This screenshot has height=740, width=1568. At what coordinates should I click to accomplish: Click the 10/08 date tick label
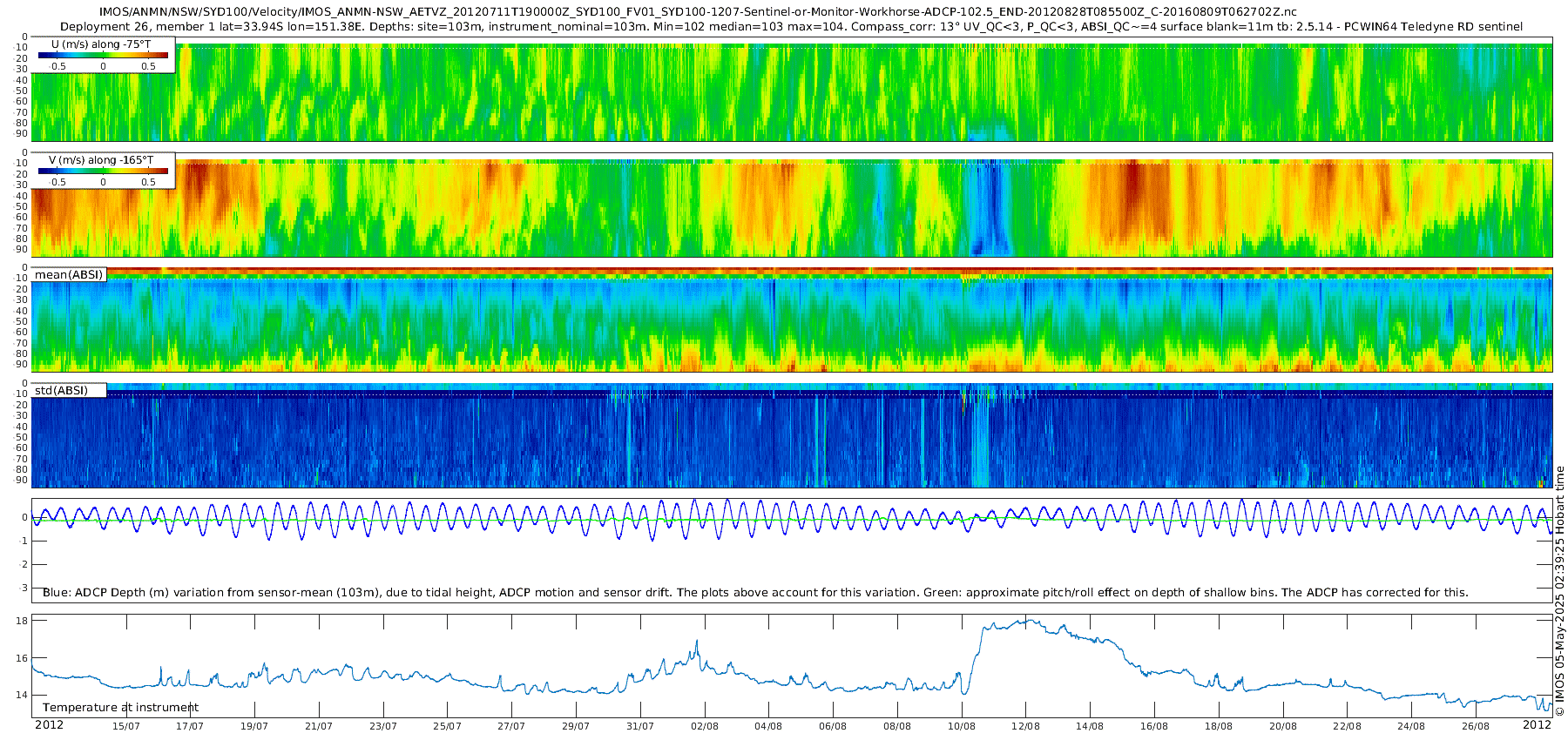pyautogui.click(x=962, y=726)
